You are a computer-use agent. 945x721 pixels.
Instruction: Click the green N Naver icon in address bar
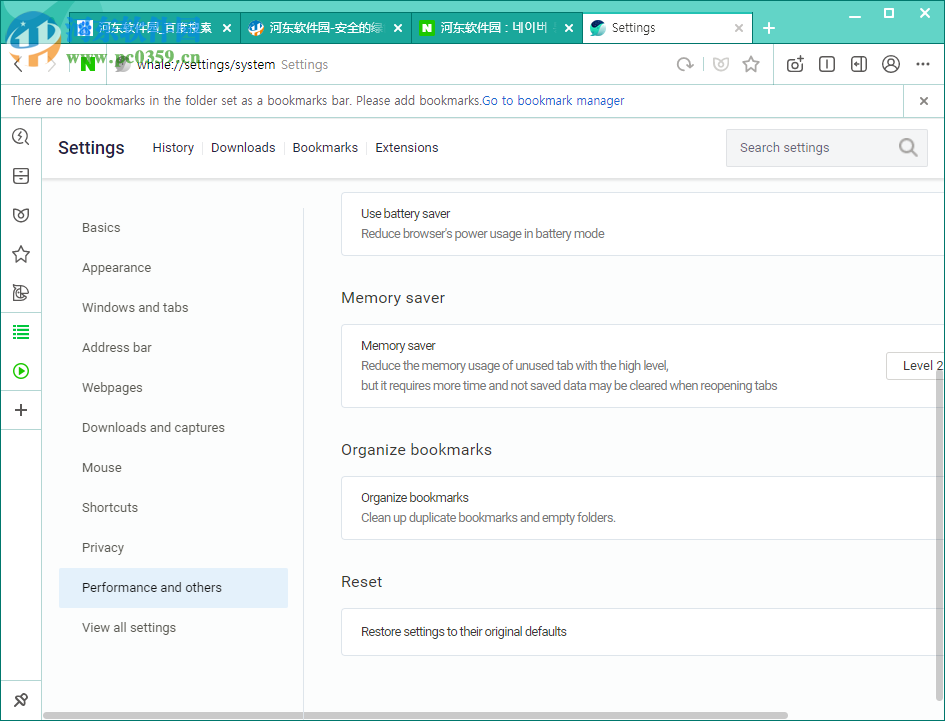(x=89, y=65)
